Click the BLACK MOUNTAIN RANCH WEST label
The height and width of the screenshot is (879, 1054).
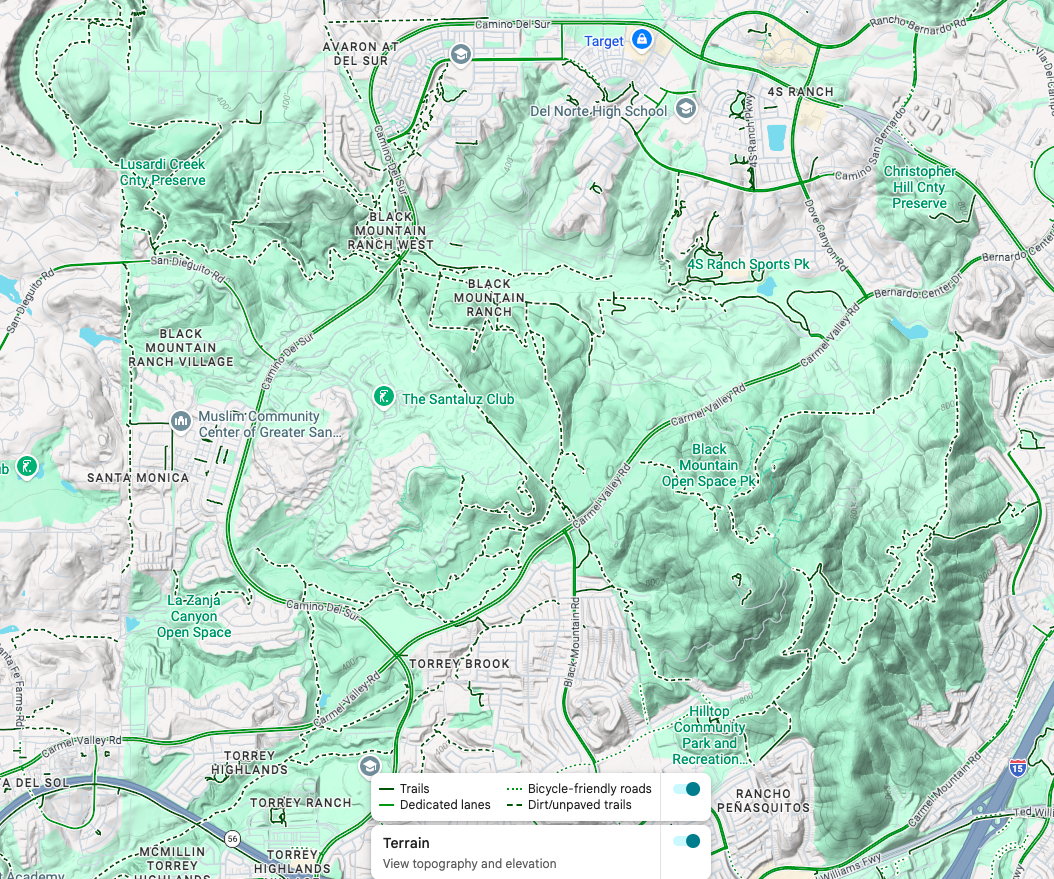point(391,231)
